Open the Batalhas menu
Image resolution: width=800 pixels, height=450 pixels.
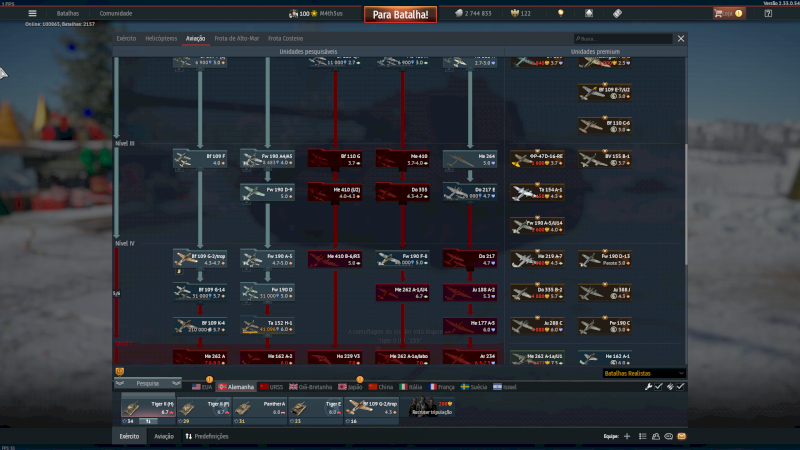68,13
